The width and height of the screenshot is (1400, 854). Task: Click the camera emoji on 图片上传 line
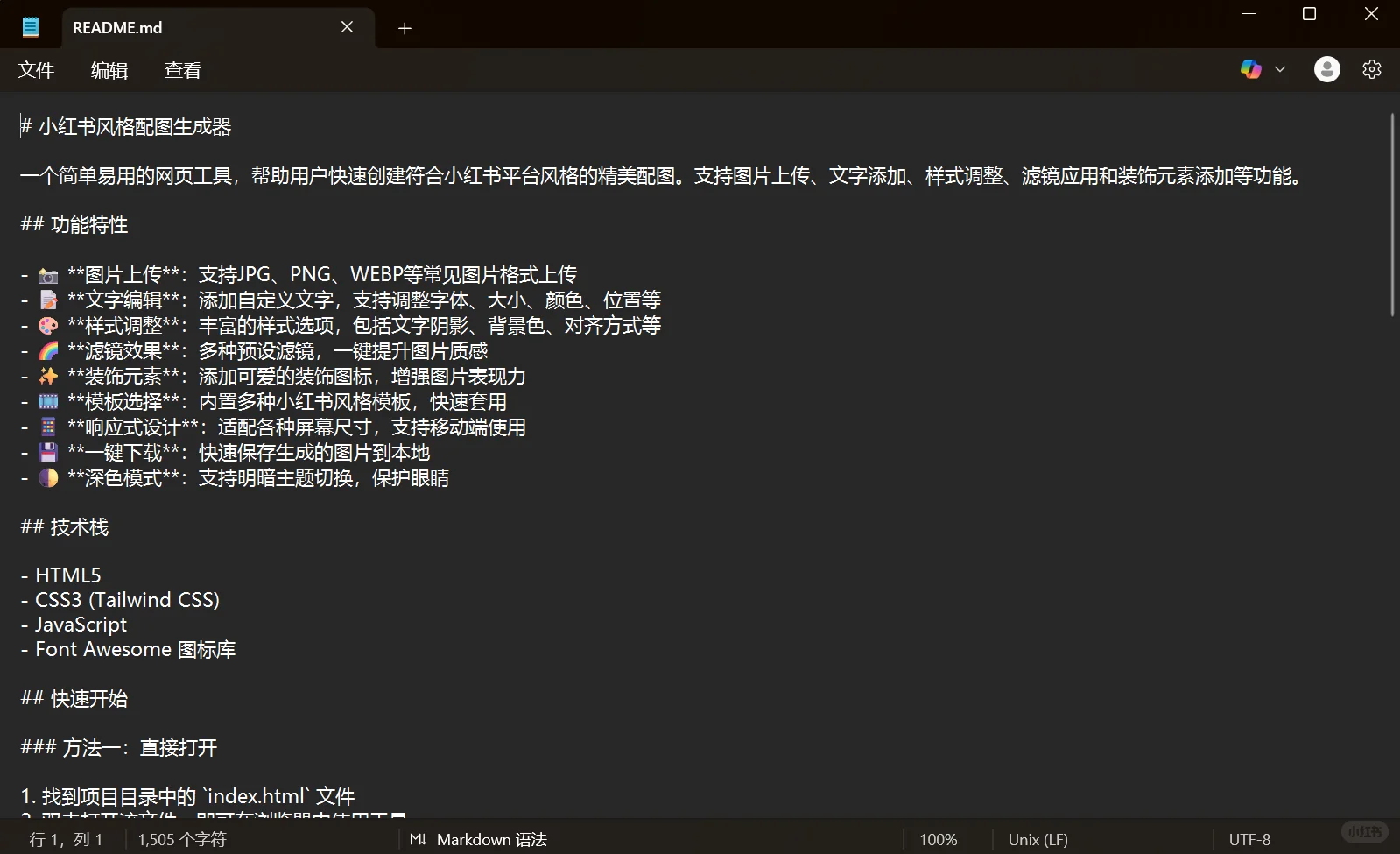[48, 276]
